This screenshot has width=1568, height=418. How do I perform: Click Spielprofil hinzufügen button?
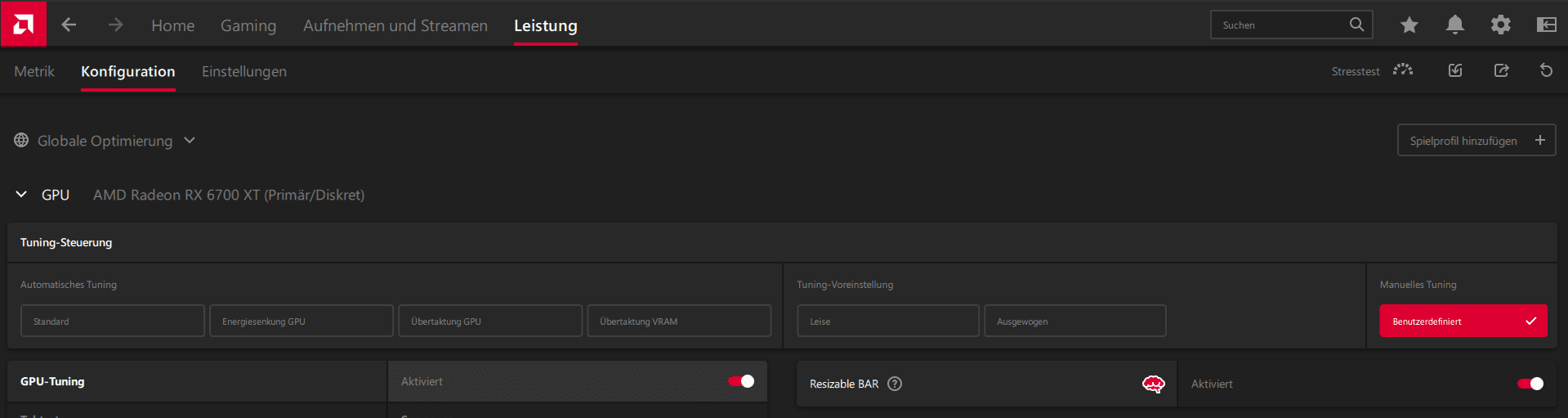[x=1476, y=140]
